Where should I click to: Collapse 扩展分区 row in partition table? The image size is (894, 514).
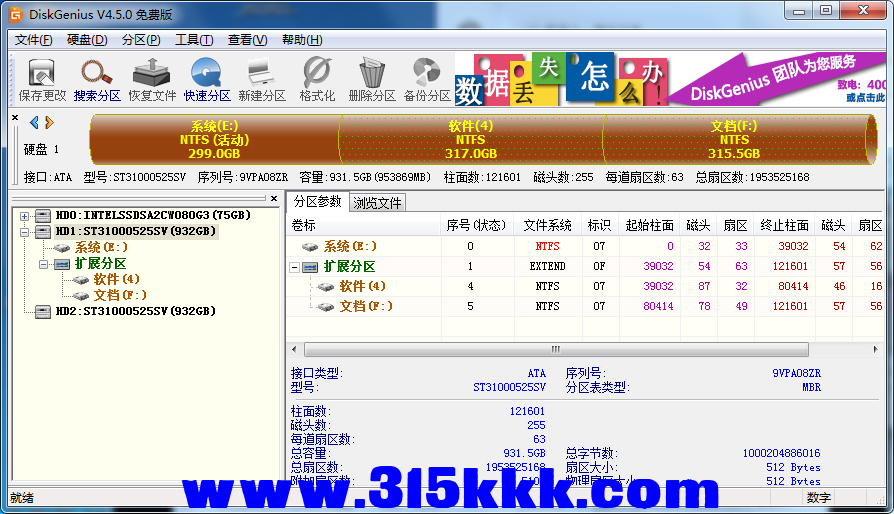click(294, 267)
